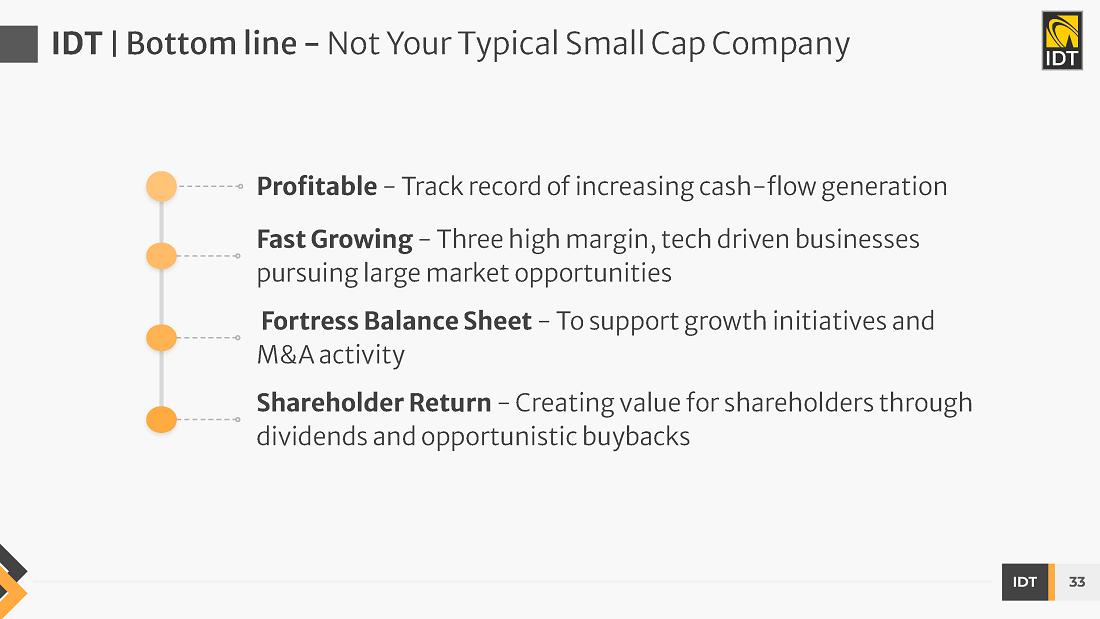
Task: Click the "IDT | Bottom line" title text
Action: [x=175, y=44]
